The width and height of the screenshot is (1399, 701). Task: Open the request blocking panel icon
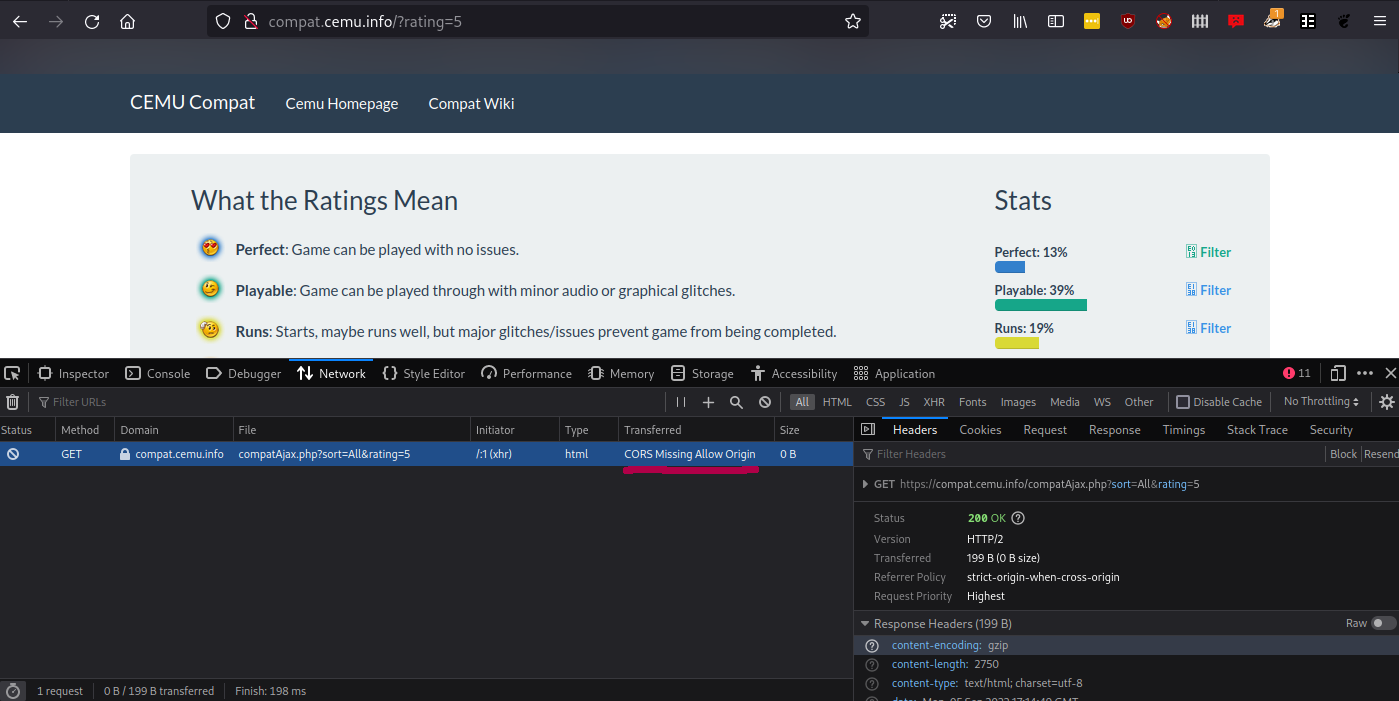(x=765, y=402)
